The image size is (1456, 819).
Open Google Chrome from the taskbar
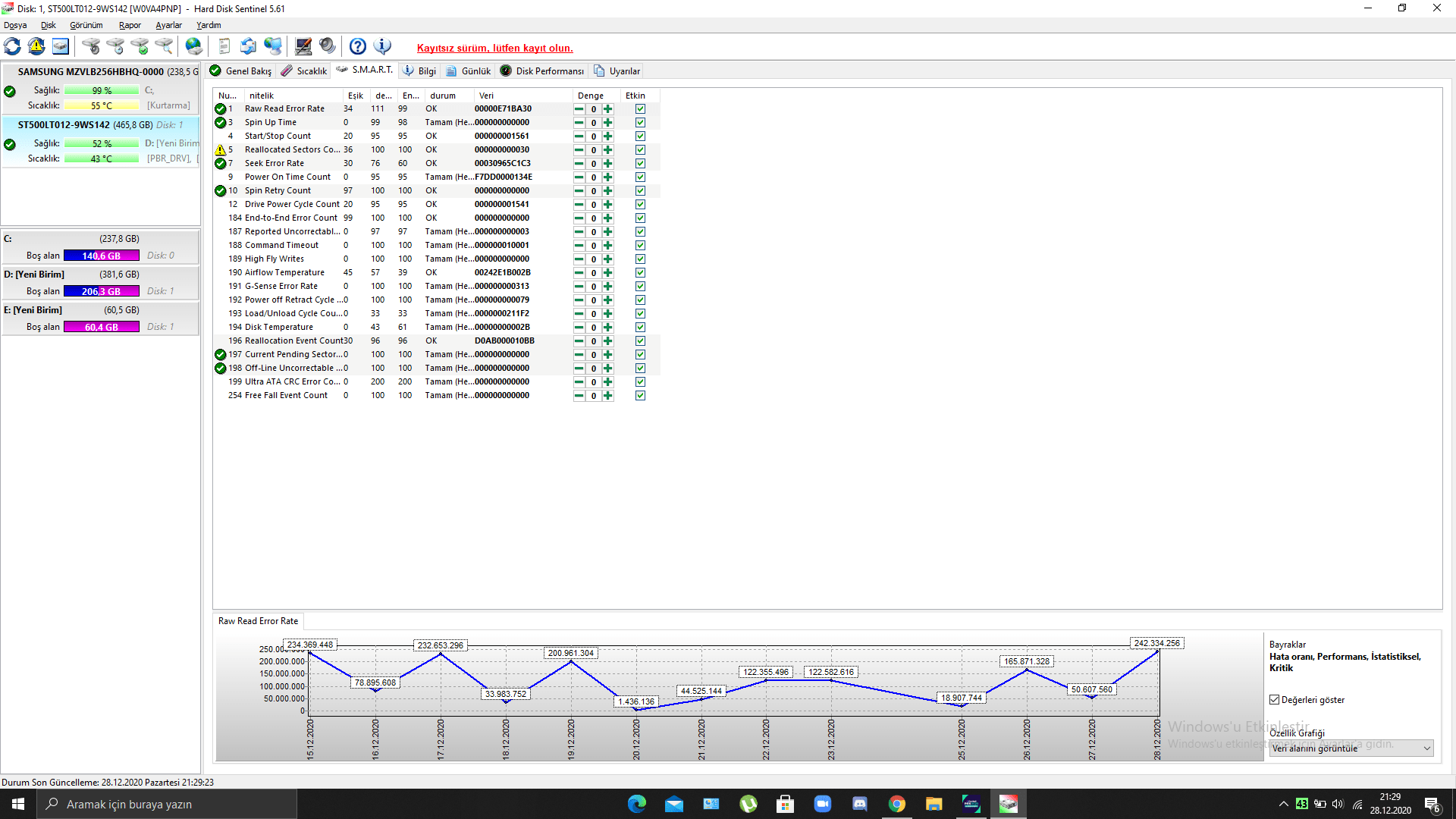(896, 804)
